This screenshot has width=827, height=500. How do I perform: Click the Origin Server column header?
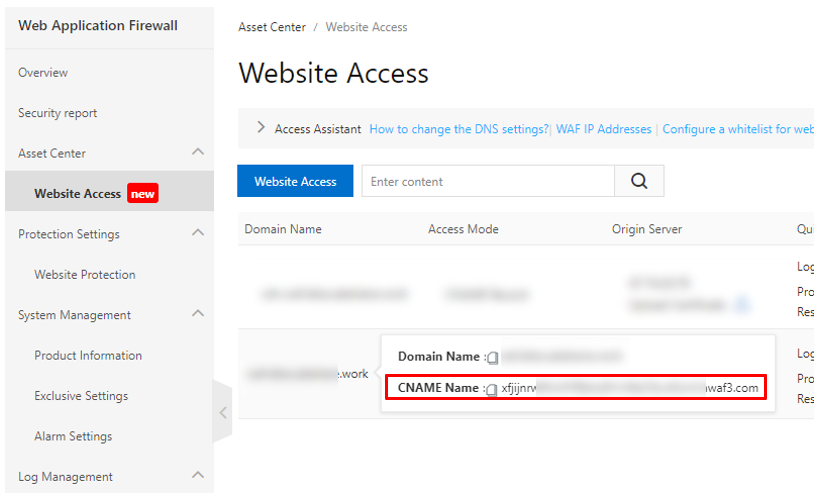click(647, 229)
